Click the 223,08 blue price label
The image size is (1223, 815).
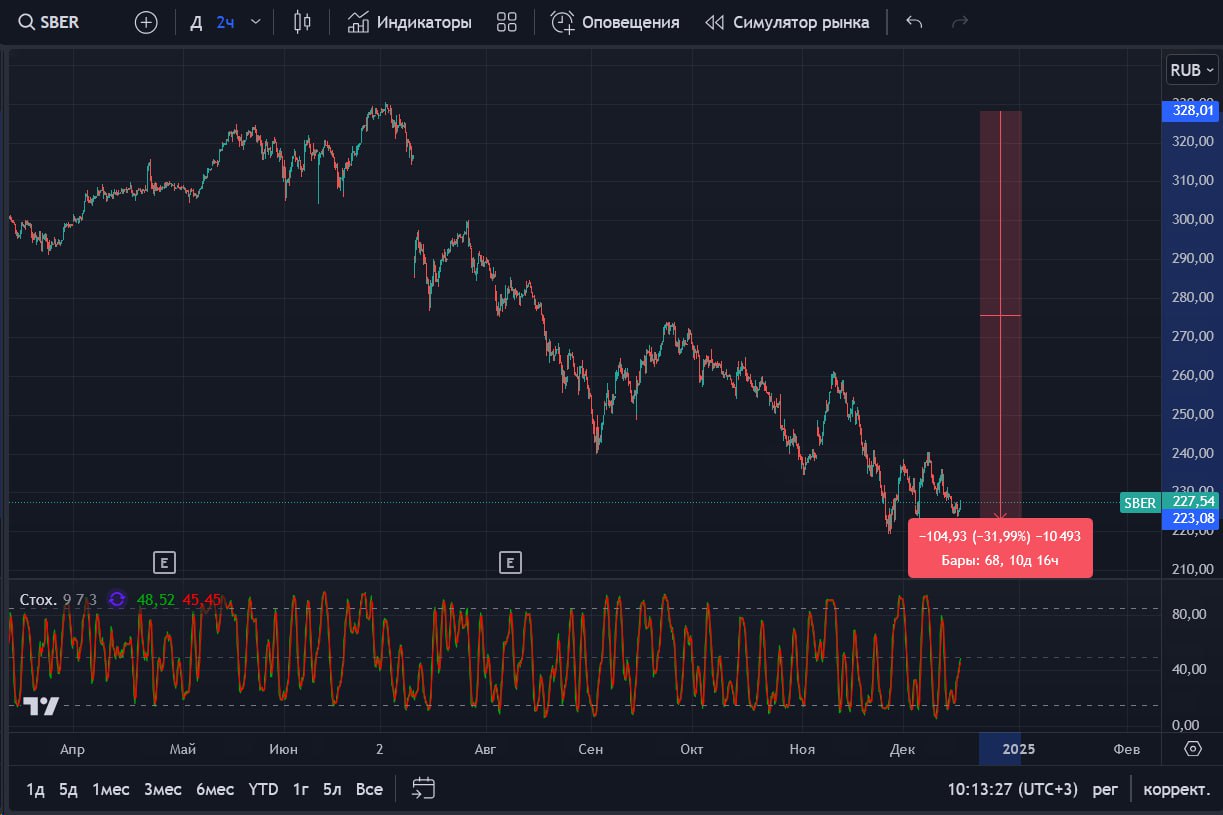pos(1189,519)
